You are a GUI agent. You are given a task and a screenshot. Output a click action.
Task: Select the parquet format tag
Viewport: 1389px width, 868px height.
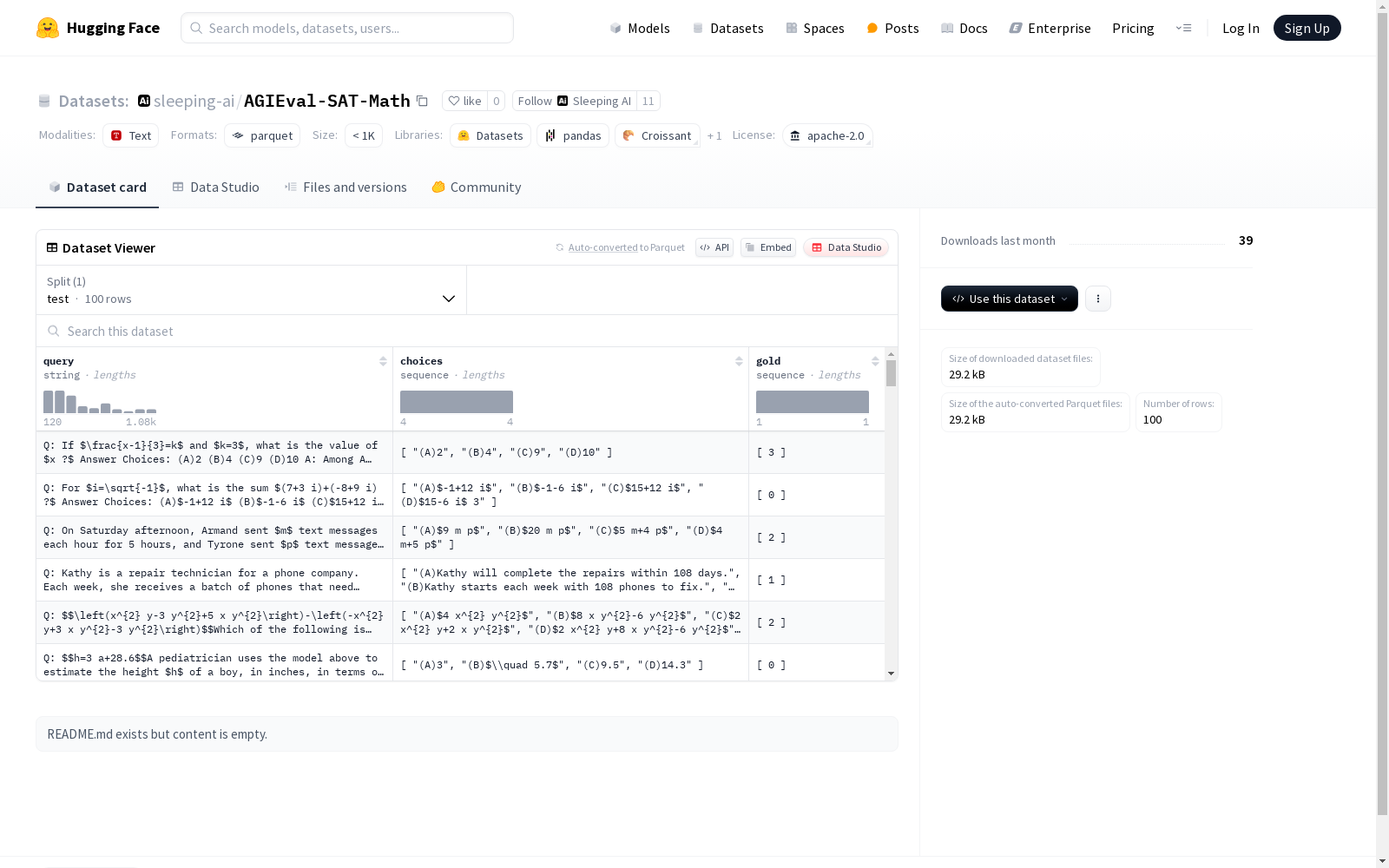click(x=262, y=135)
